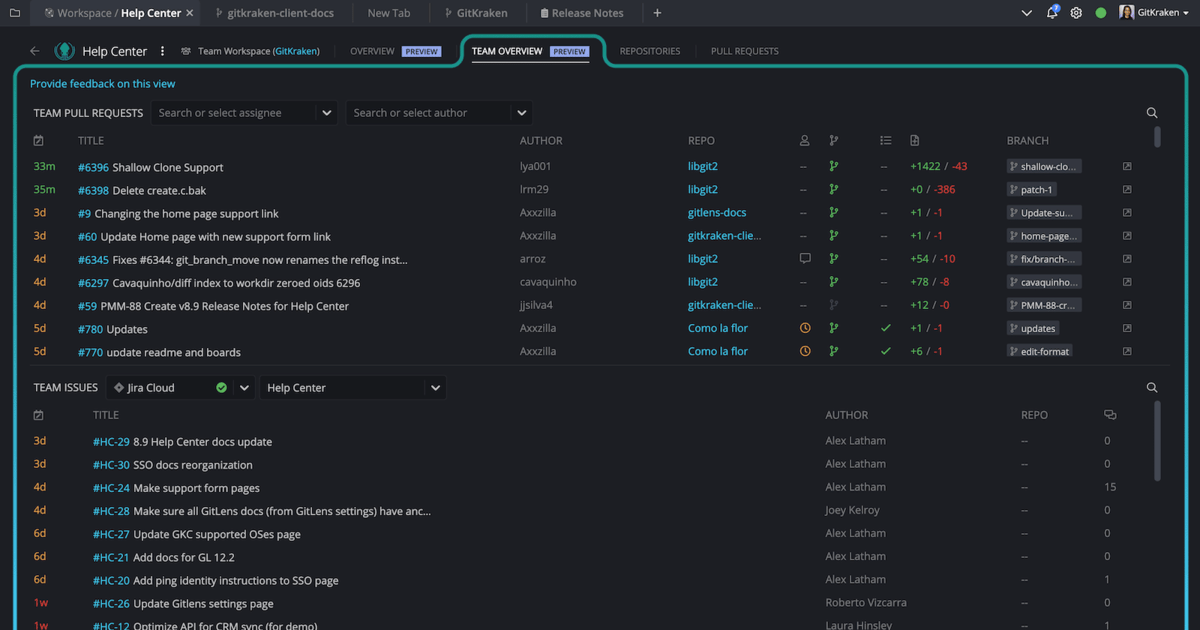
Task: Open the author filter dropdown
Action: (521, 113)
